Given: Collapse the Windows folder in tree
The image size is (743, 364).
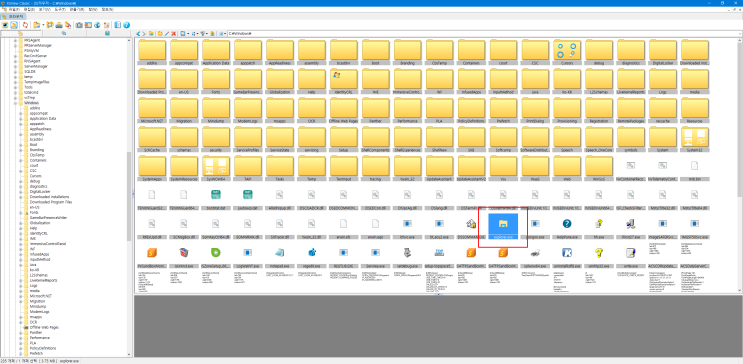Looking at the screenshot, I should (15, 103).
